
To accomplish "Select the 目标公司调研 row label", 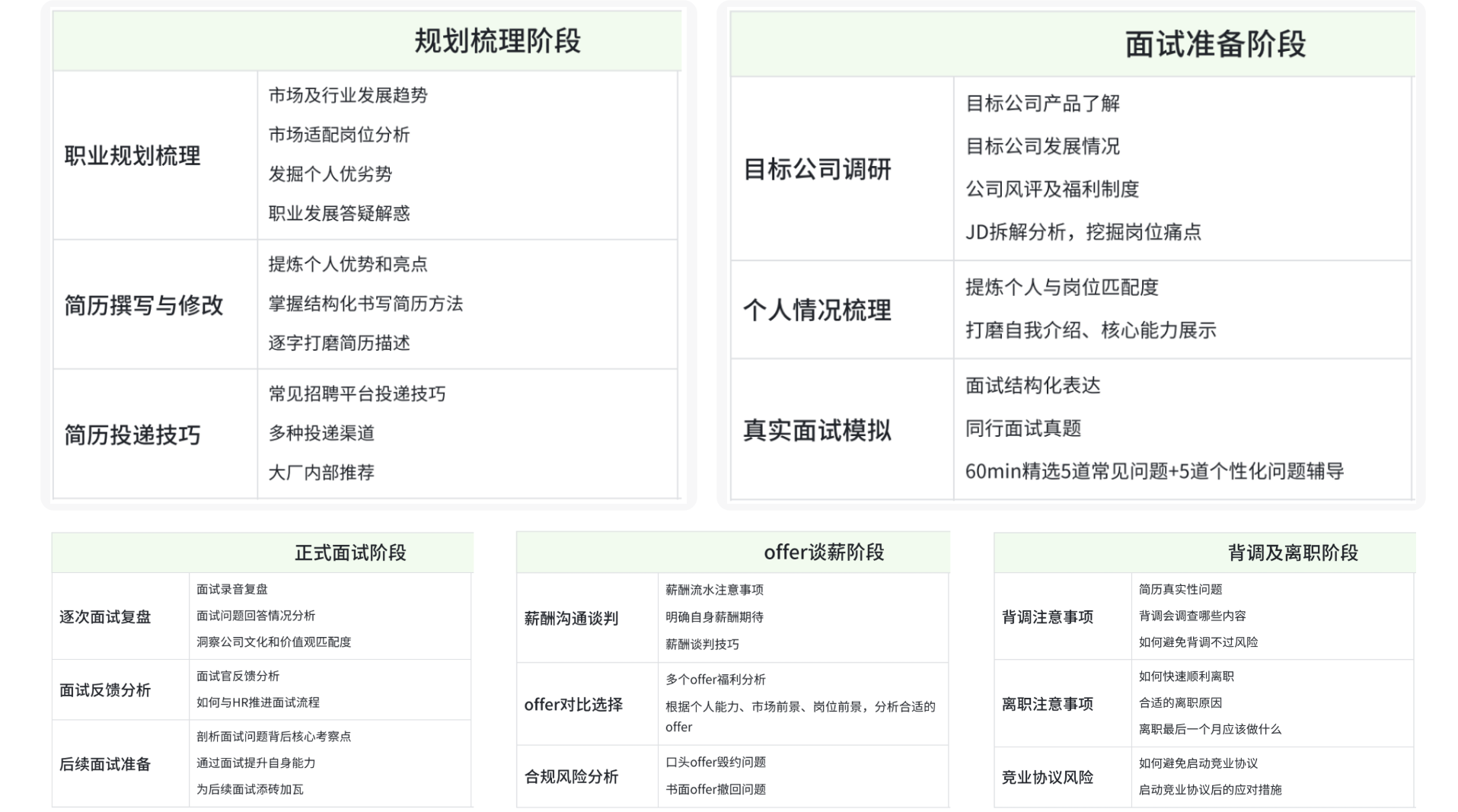I will point(817,169).
